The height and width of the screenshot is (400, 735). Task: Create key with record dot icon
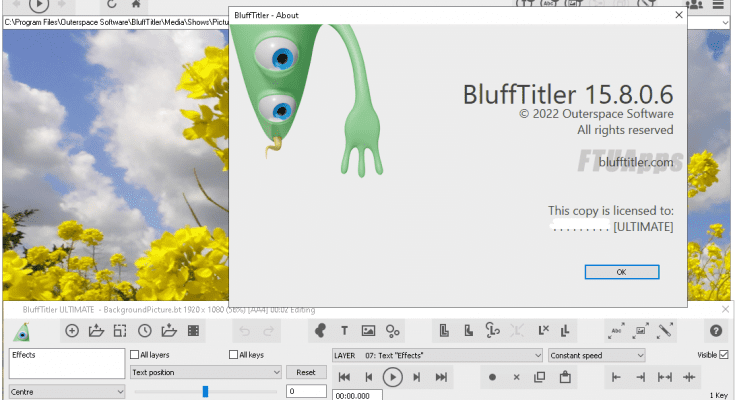click(x=492, y=377)
